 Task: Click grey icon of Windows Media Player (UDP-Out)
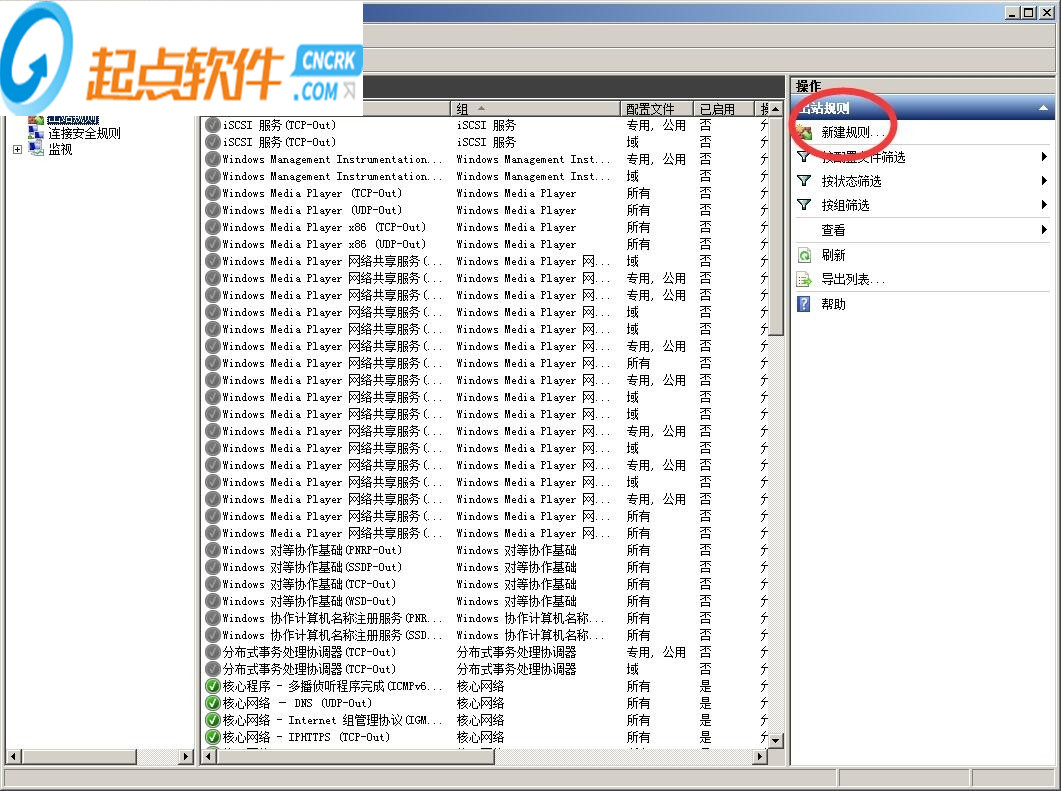tap(212, 210)
